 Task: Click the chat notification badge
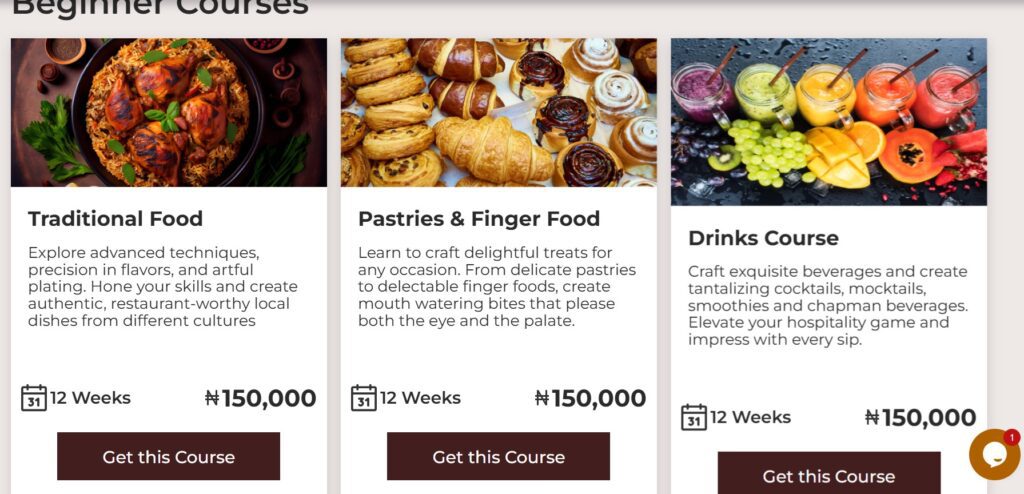coord(1012,437)
